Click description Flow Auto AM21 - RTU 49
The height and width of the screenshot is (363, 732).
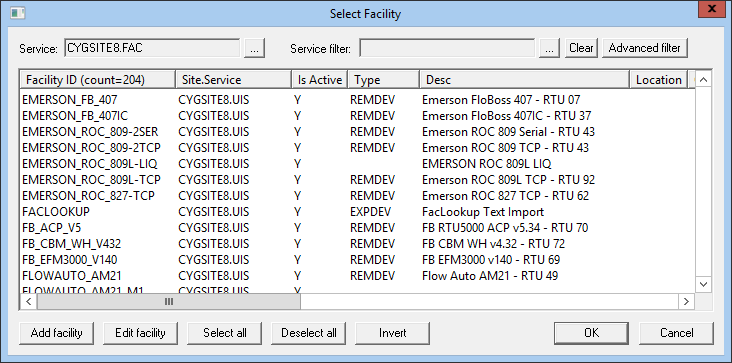[x=490, y=276]
